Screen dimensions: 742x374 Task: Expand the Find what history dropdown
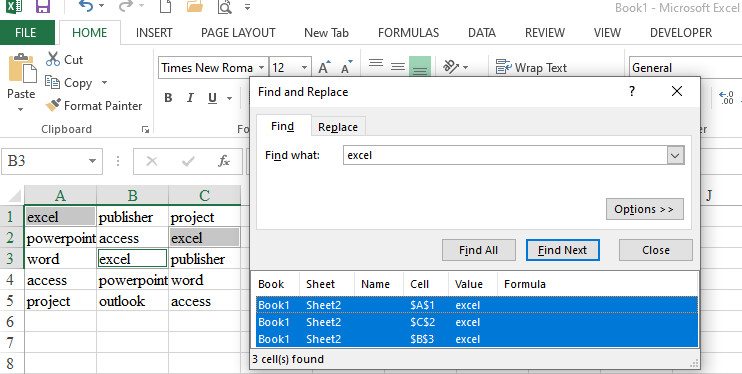[676, 155]
